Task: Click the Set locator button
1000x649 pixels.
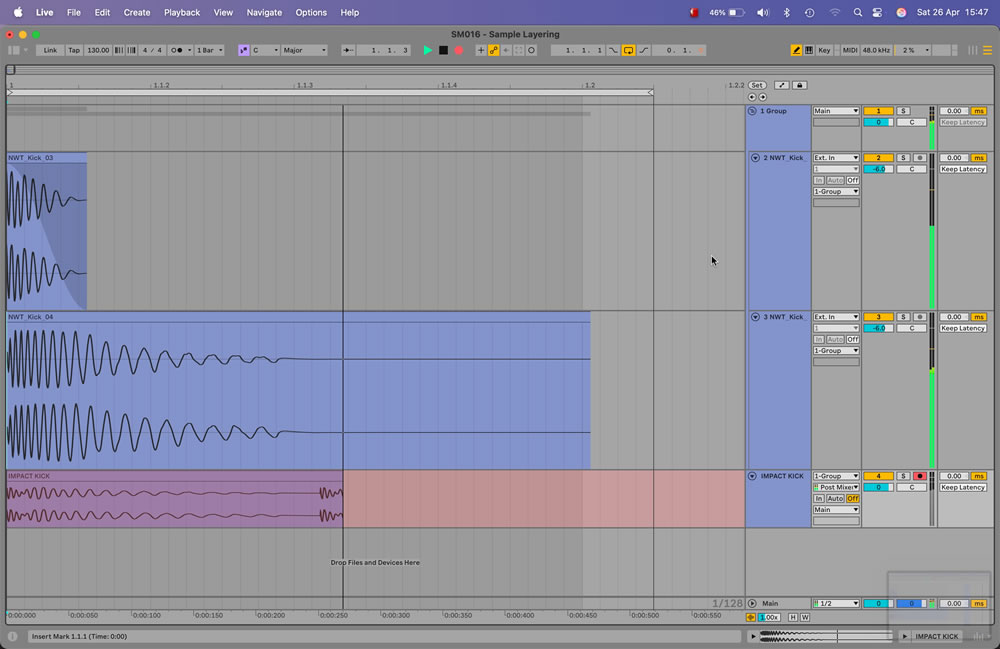Action: [x=756, y=85]
